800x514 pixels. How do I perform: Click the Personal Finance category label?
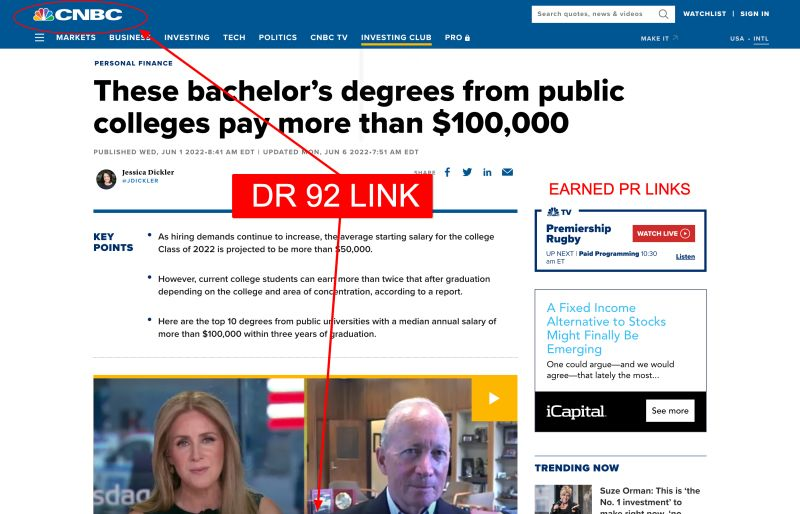click(133, 63)
